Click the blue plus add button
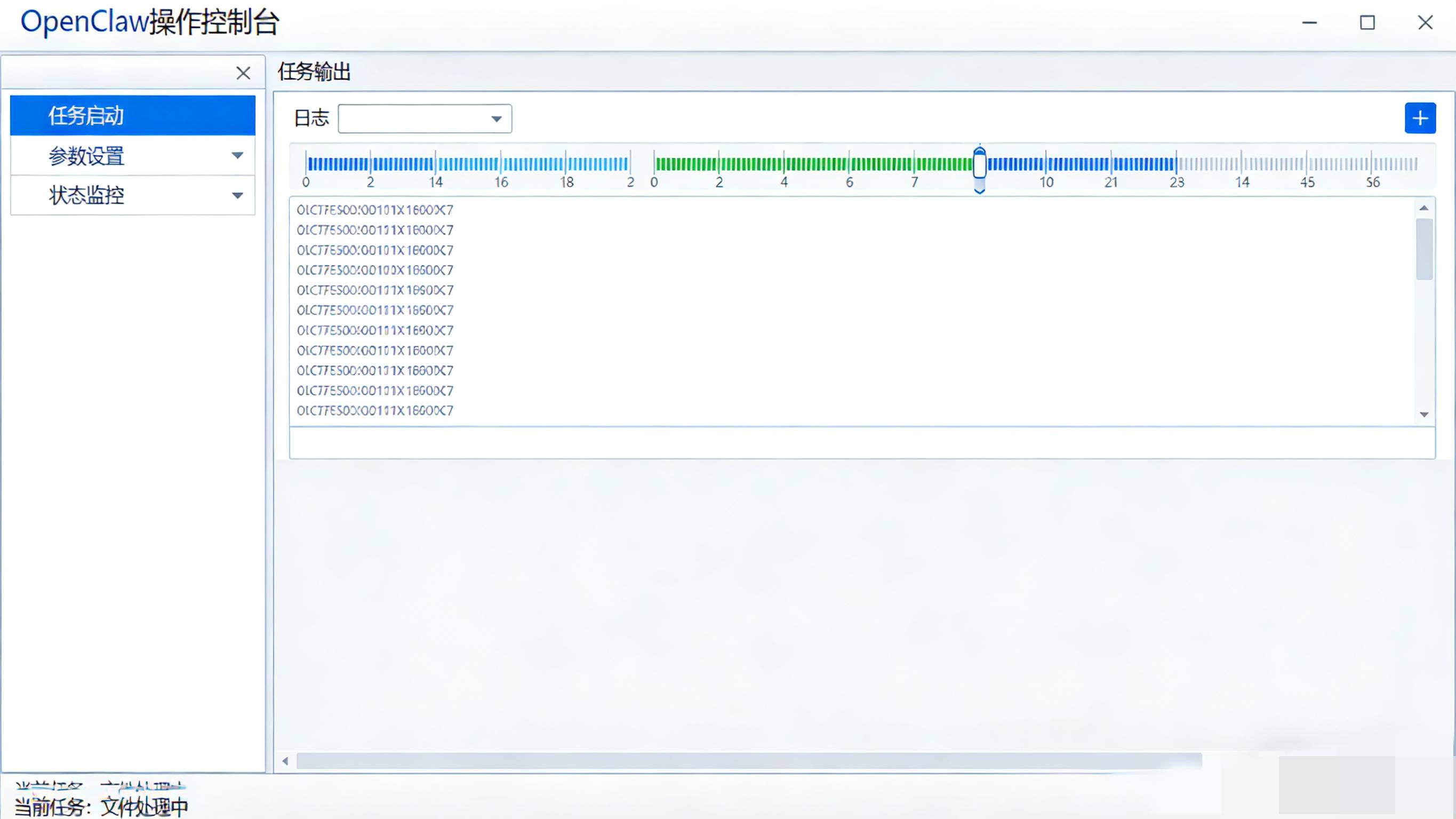Viewport: 1456px width, 819px height. pos(1419,118)
